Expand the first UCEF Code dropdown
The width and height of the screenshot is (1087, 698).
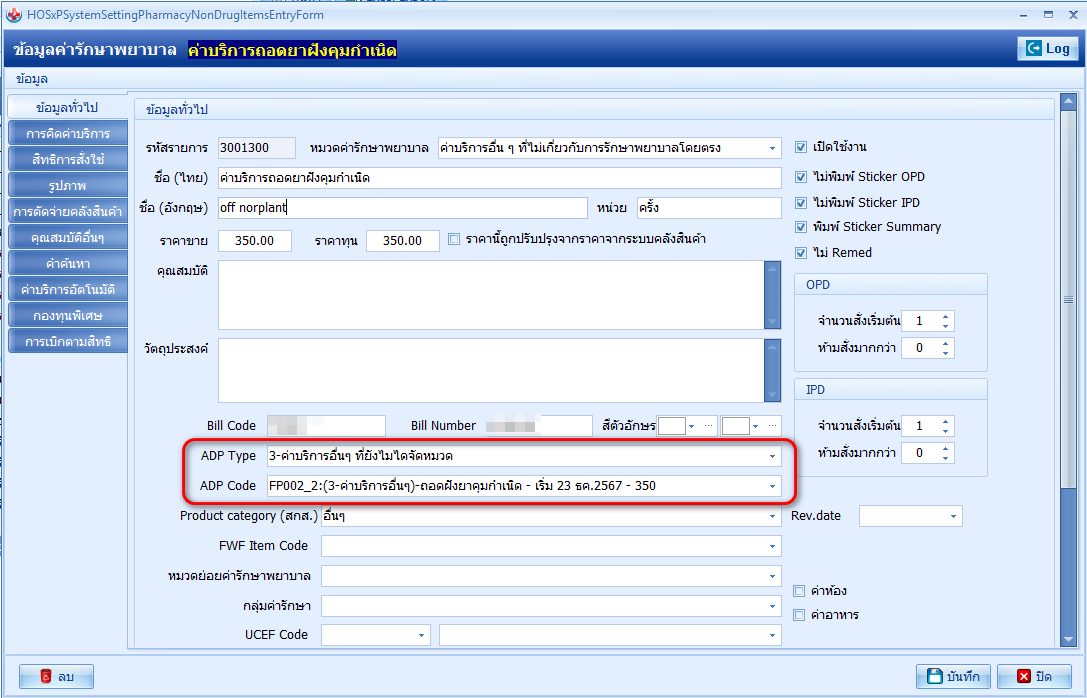[421, 635]
